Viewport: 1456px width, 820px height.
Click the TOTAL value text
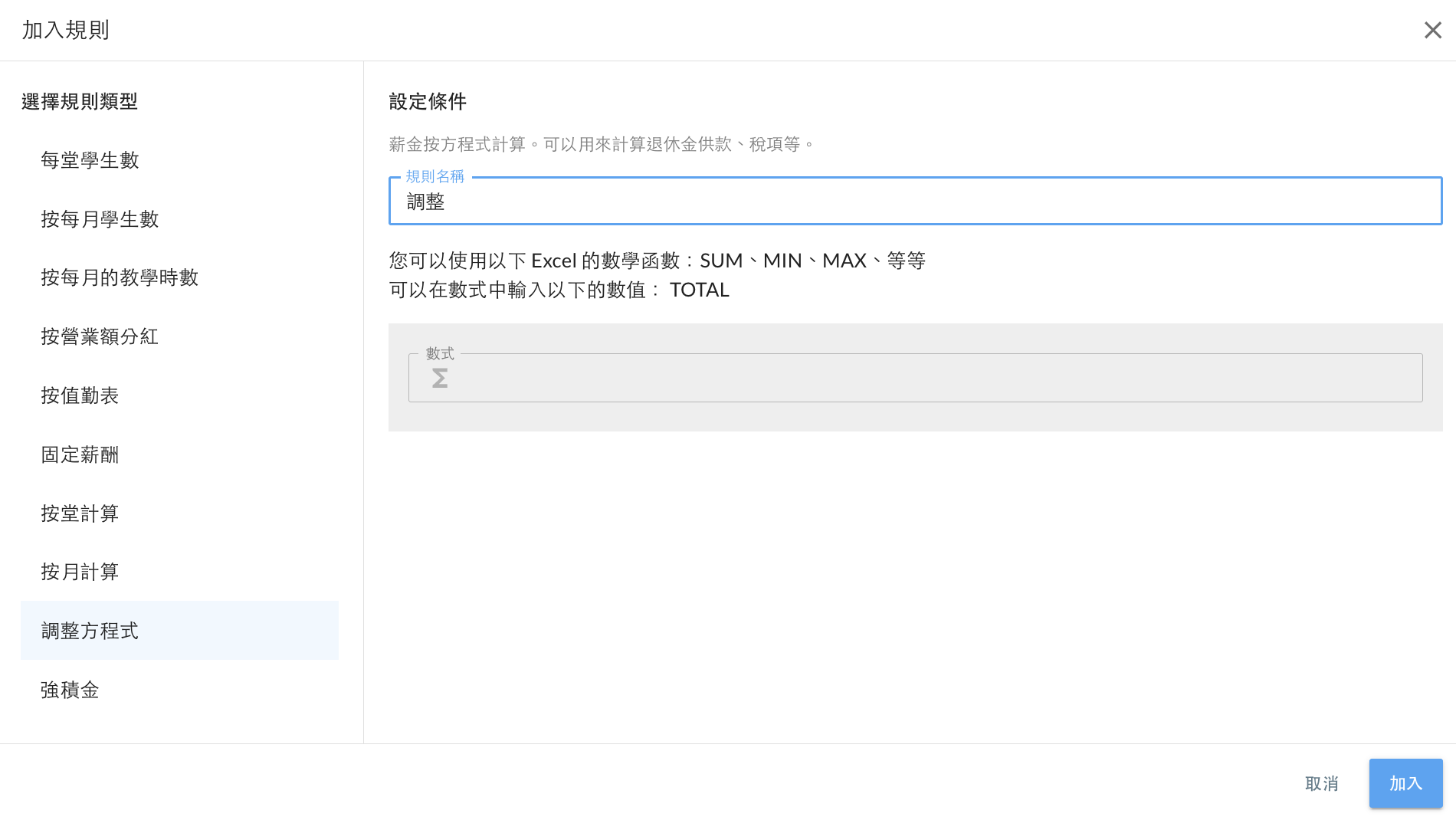699,290
